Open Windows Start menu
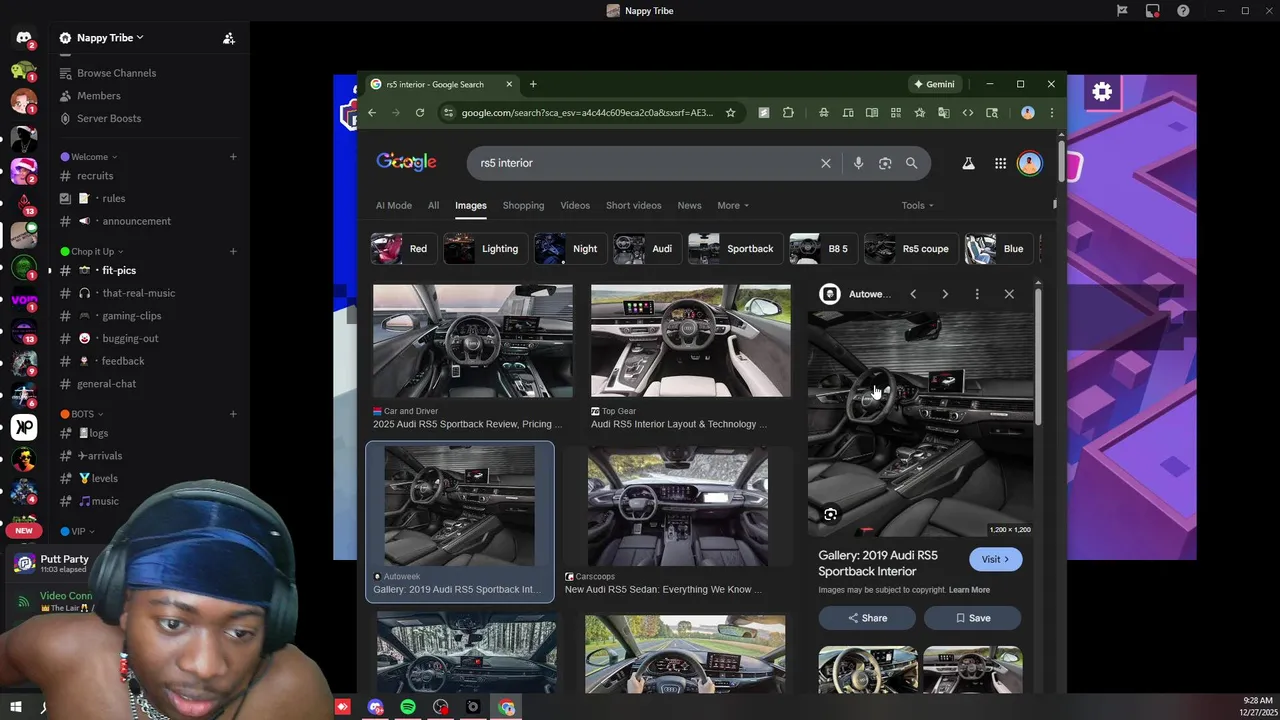Image resolution: width=1280 pixels, height=720 pixels. (15, 707)
